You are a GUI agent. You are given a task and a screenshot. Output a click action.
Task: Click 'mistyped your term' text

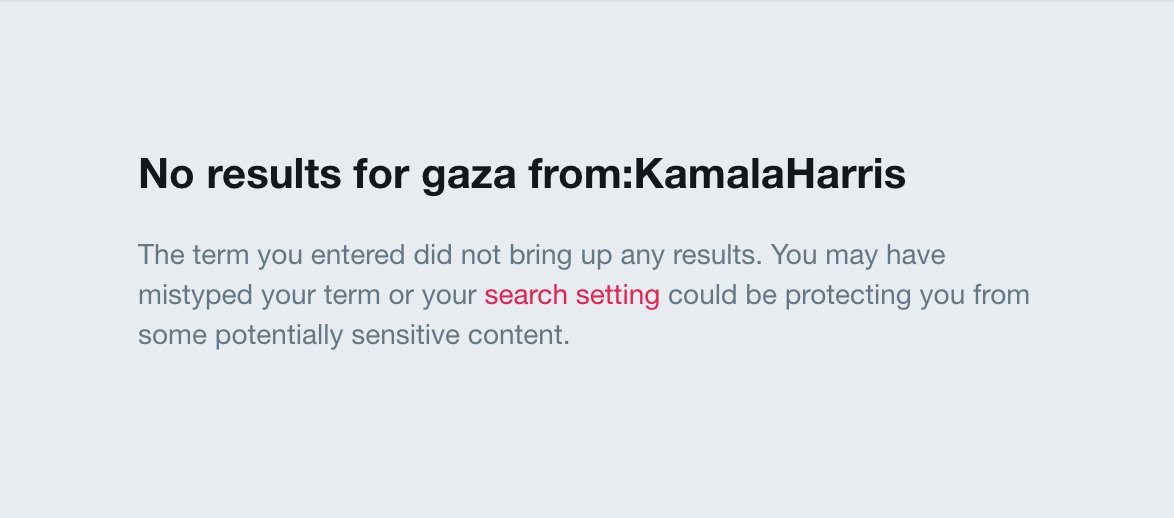[259, 296]
